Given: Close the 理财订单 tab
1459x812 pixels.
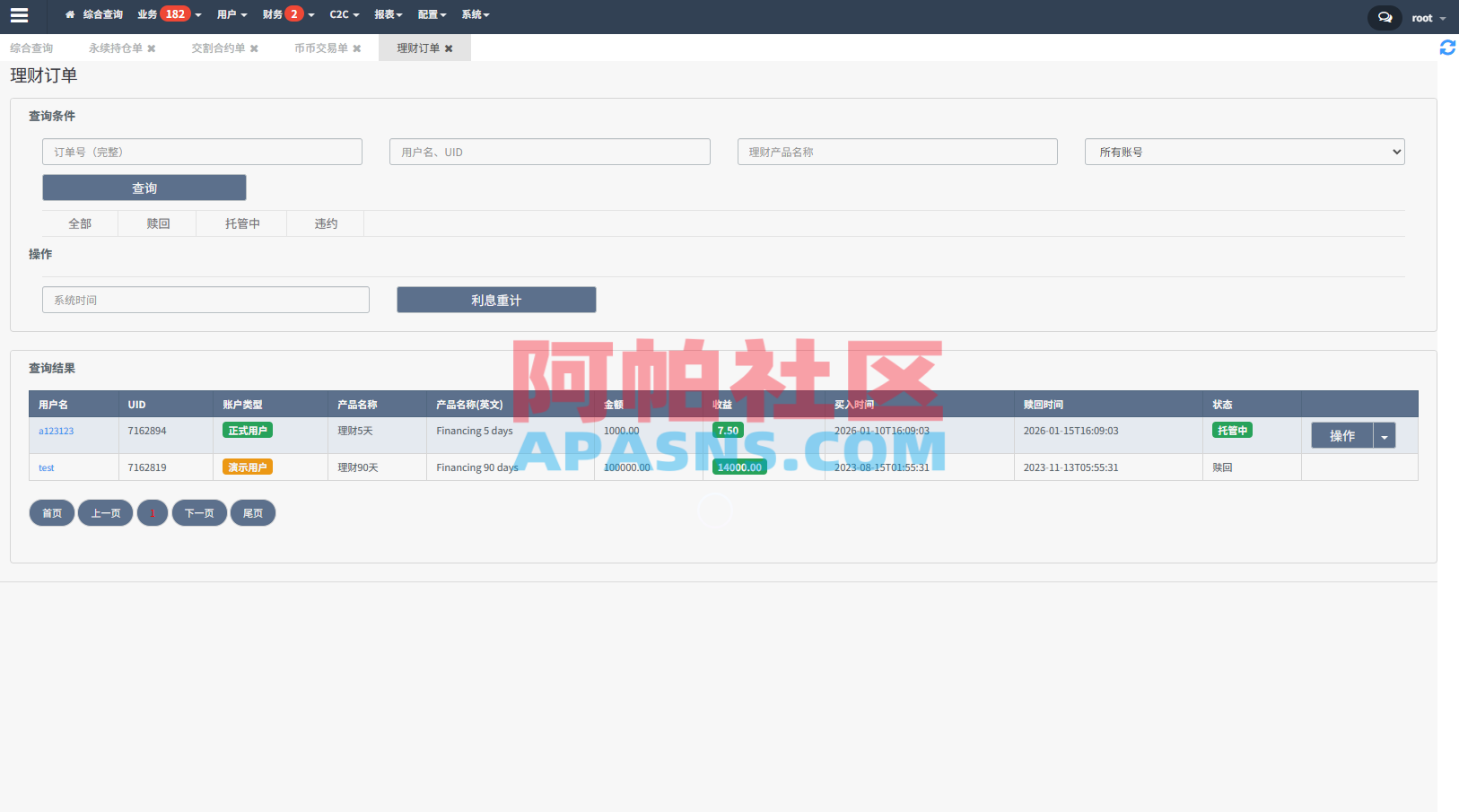Looking at the screenshot, I should point(449,48).
